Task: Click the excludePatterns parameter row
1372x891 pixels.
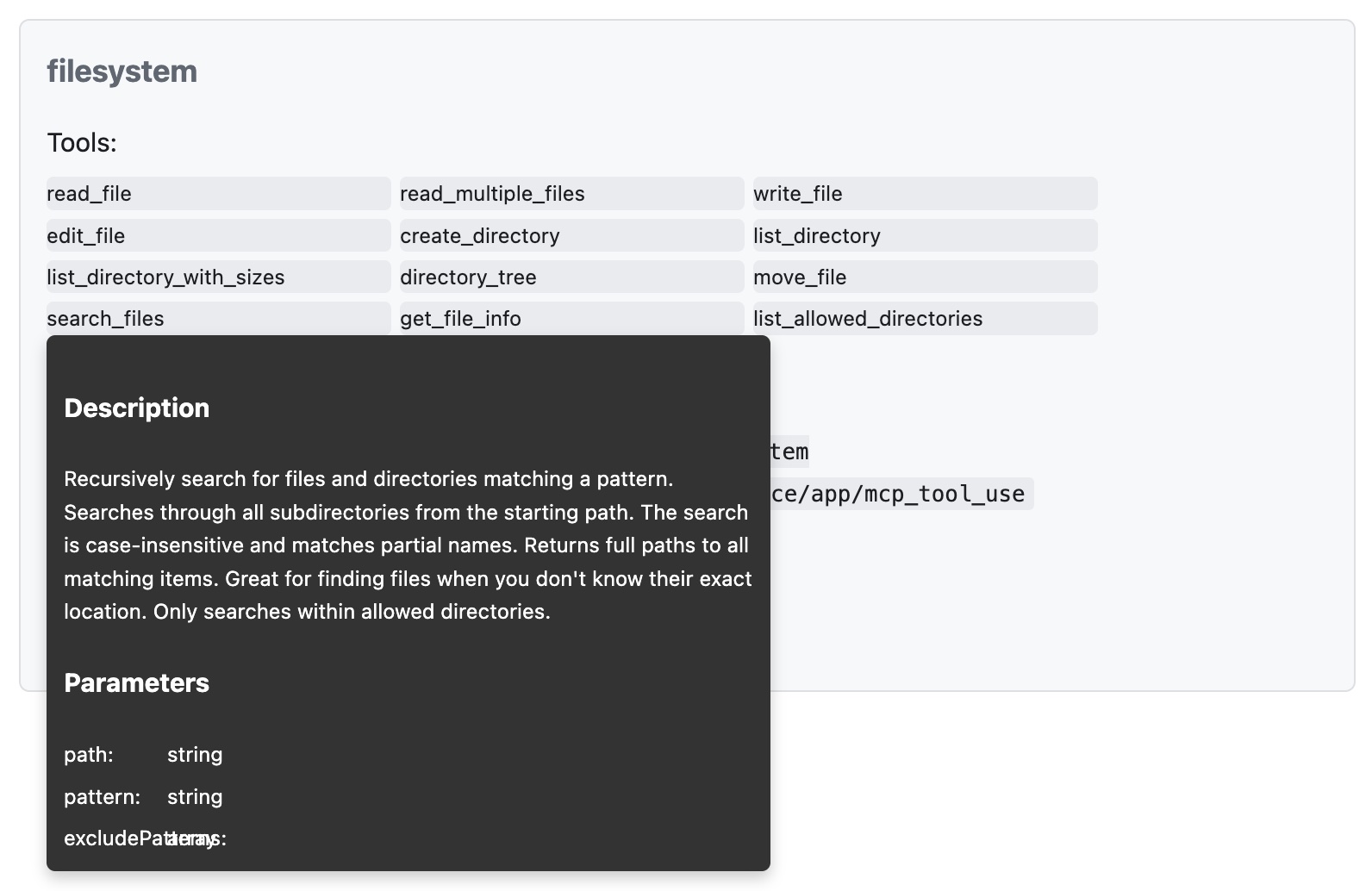Action: [146, 838]
